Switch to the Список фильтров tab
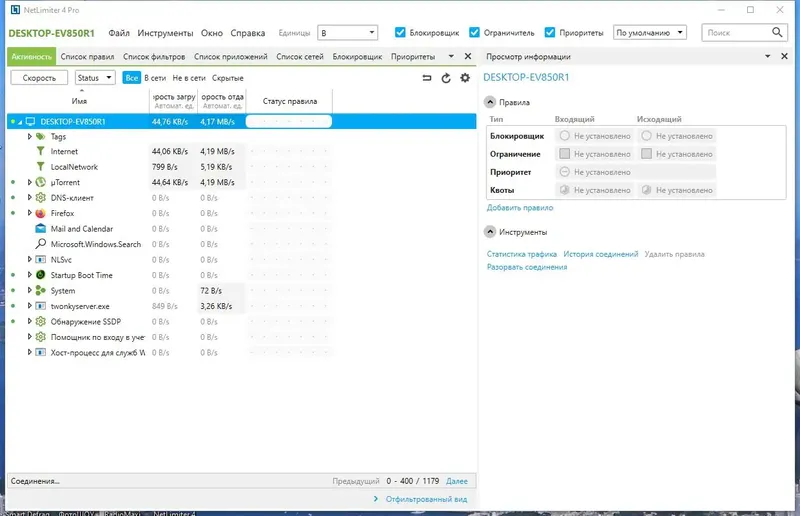Image resolution: width=800 pixels, height=516 pixels. 154,57
